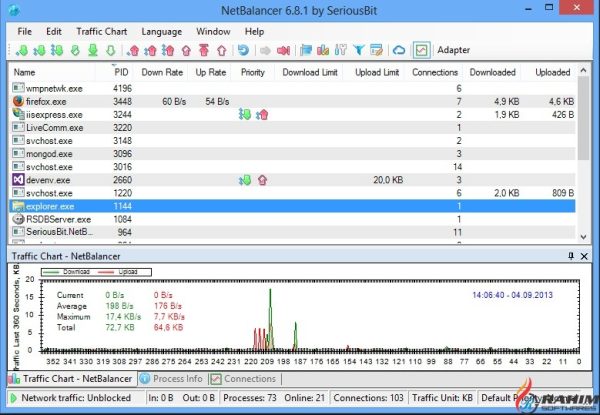Click the blue cloud sync icon

click(x=399, y=50)
